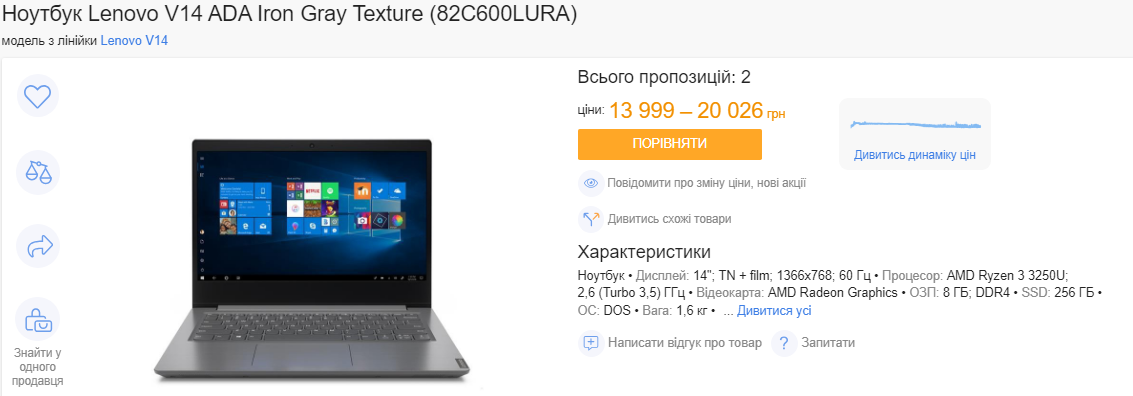Open the Lenovo V14 model line link
The width and height of the screenshot is (1133, 396).
[x=134, y=41]
